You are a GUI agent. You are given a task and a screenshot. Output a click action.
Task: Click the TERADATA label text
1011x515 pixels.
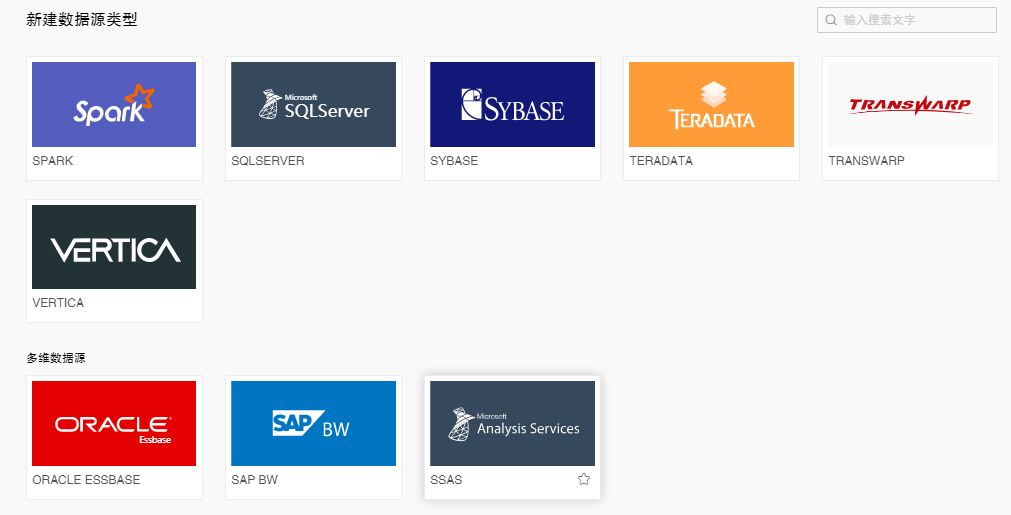point(661,160)
